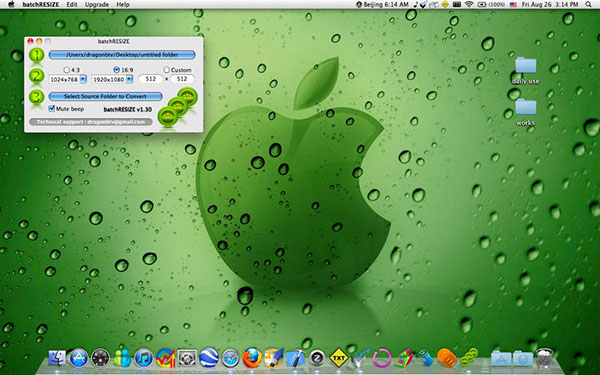Viewport: 600px width, 375px height.
Task: Open the paintbrush drawing app in Dock
Action: coord(274,358)
